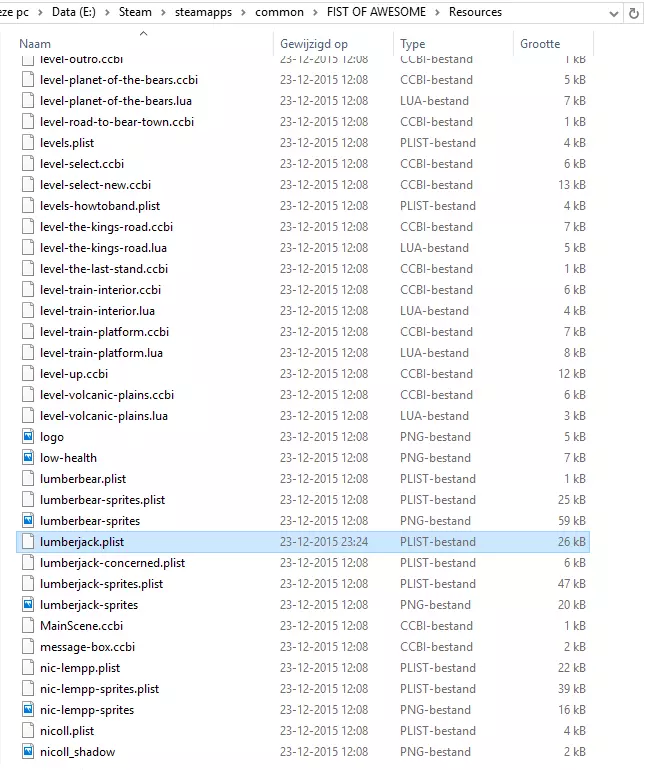
Task: Select lumberjack-sprites.plist file name
Action: point(101,584)
